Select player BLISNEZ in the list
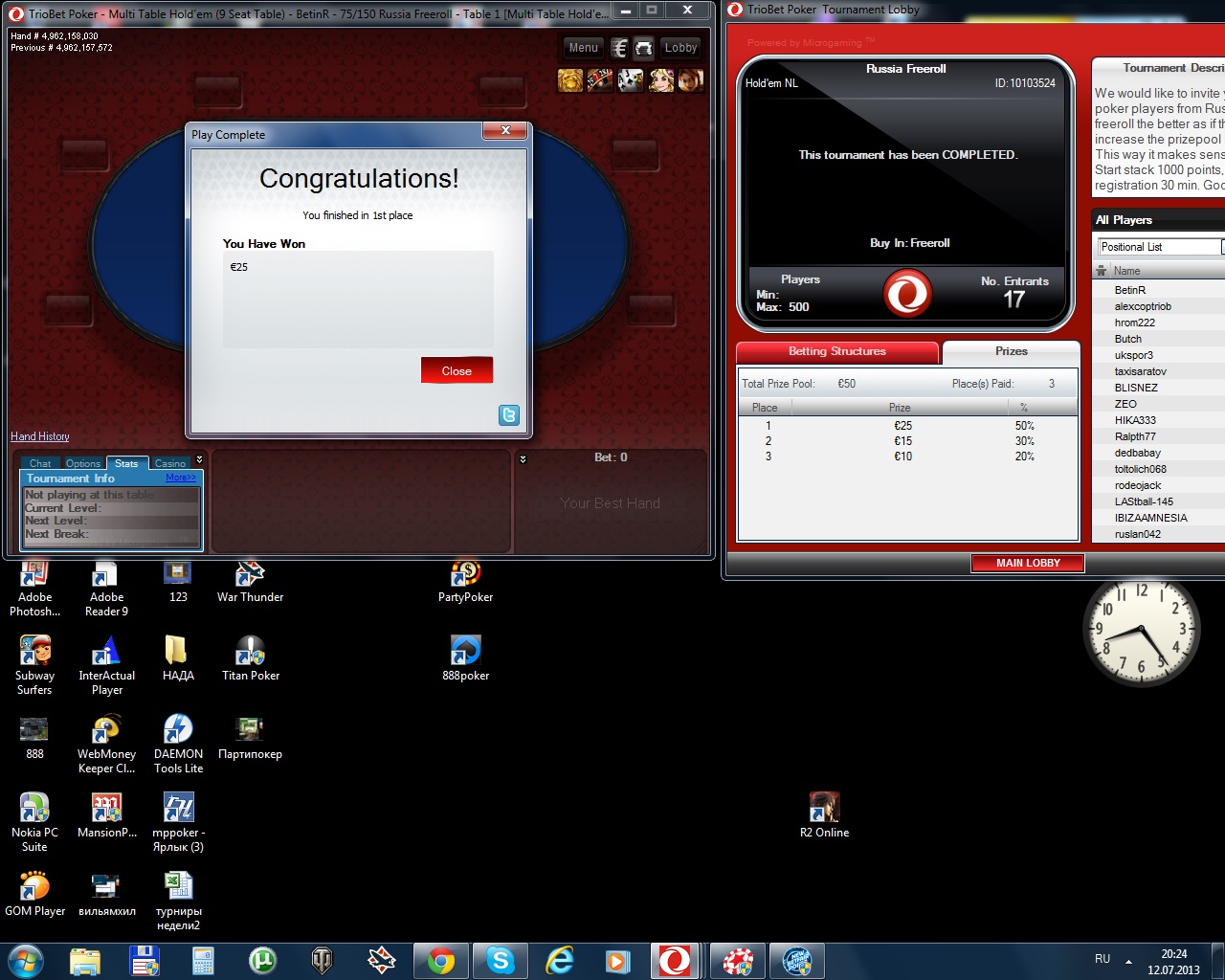 (x=1136, y=388)
